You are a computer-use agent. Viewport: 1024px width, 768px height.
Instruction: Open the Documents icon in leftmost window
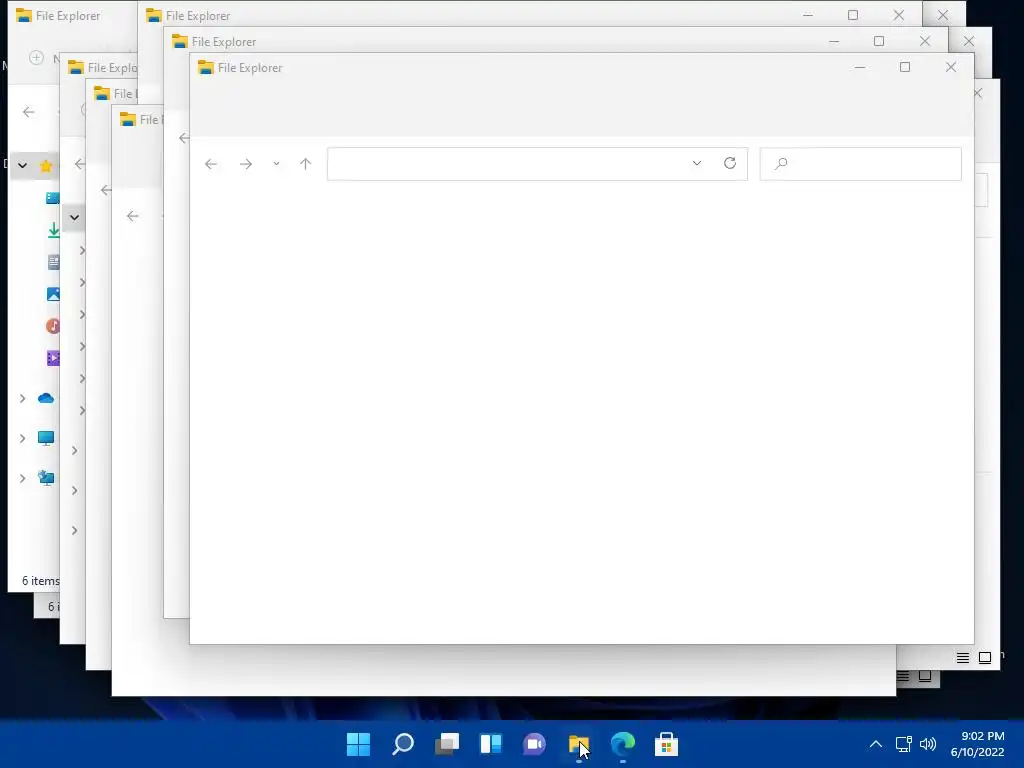[x=54, y=262]
